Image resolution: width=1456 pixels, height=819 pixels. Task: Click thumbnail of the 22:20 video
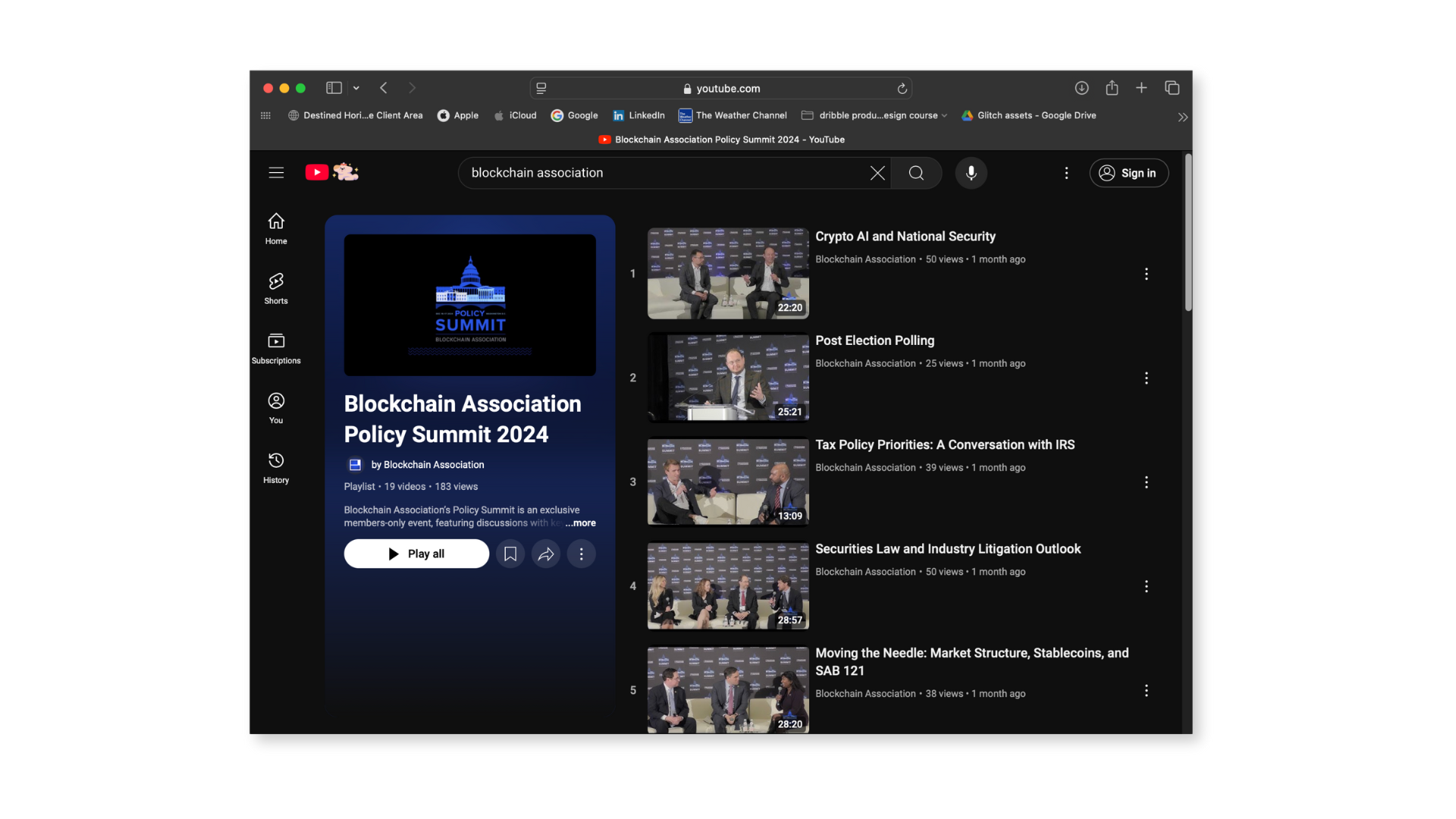[x=728, y=273]
